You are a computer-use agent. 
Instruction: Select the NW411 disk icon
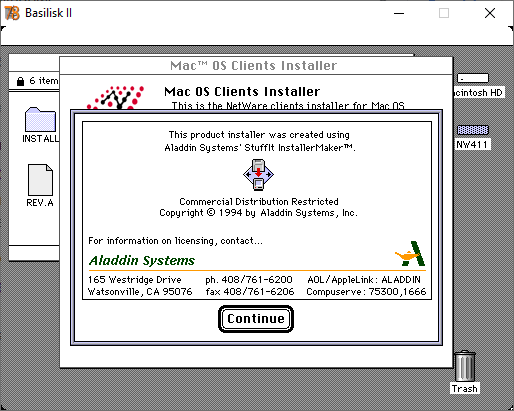473,130
